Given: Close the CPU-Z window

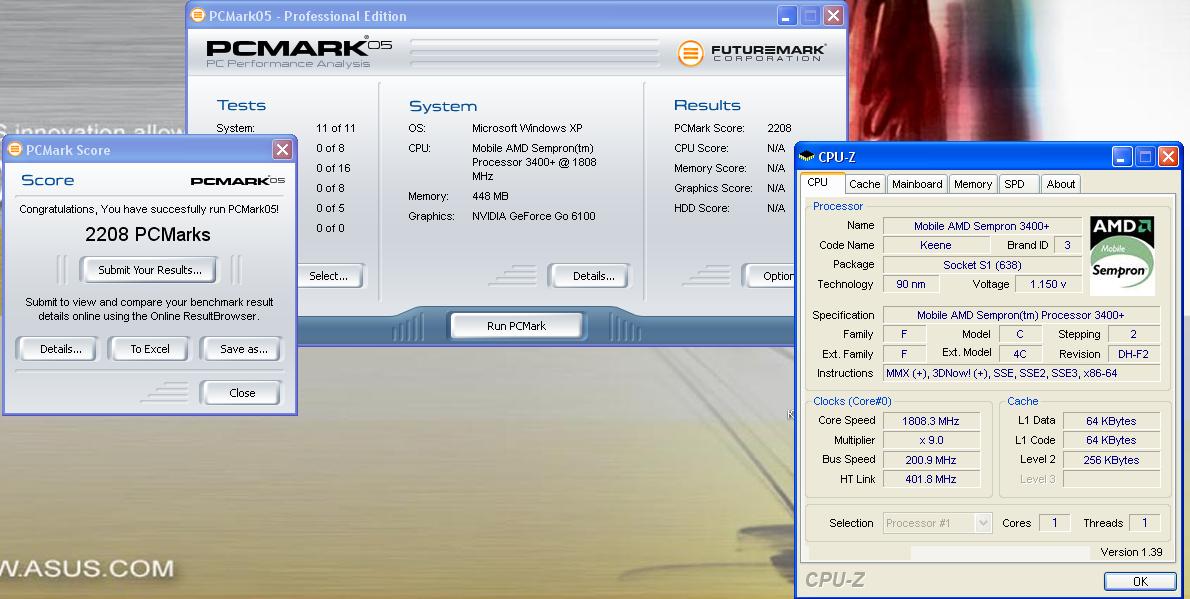Looking at the screenshot, I should (1168, 157).
